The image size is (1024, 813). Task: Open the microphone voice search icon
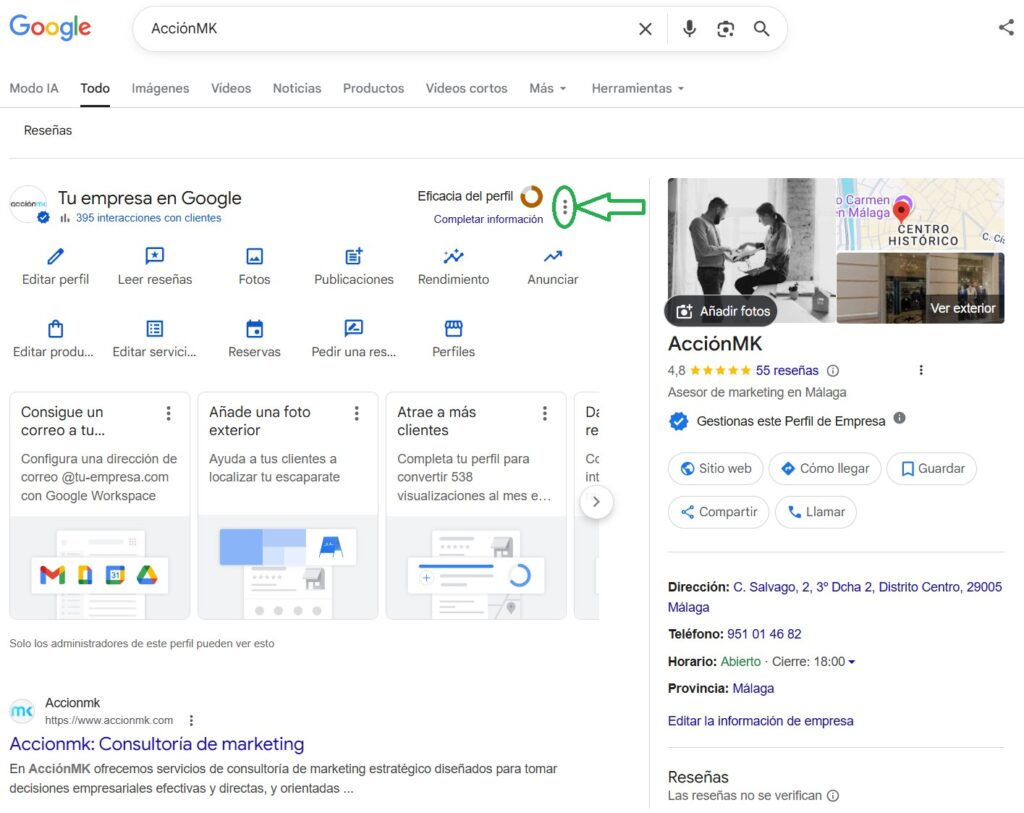[x=689, y=28]
